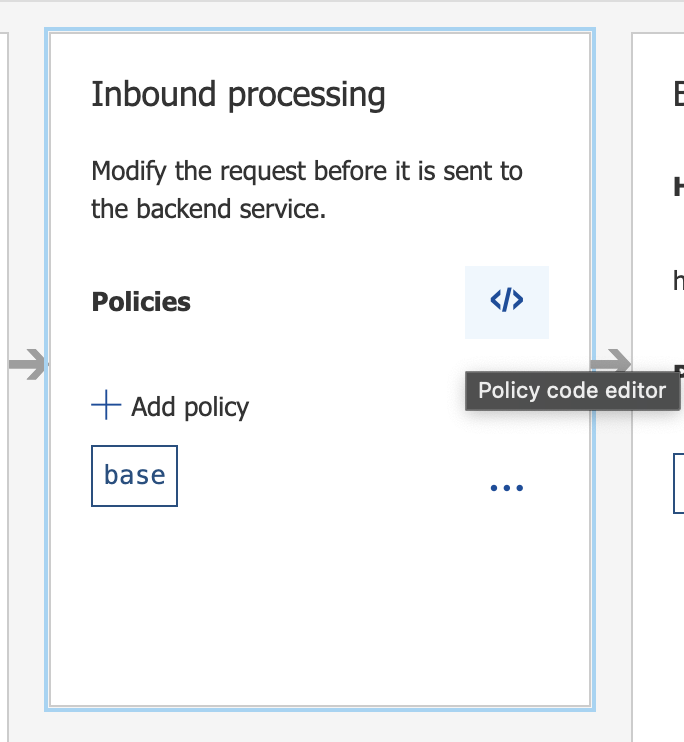The width and height of the screenshot is (684, 742).
Task: Open the three-dot menu for base policy
Action: point(506,488)
